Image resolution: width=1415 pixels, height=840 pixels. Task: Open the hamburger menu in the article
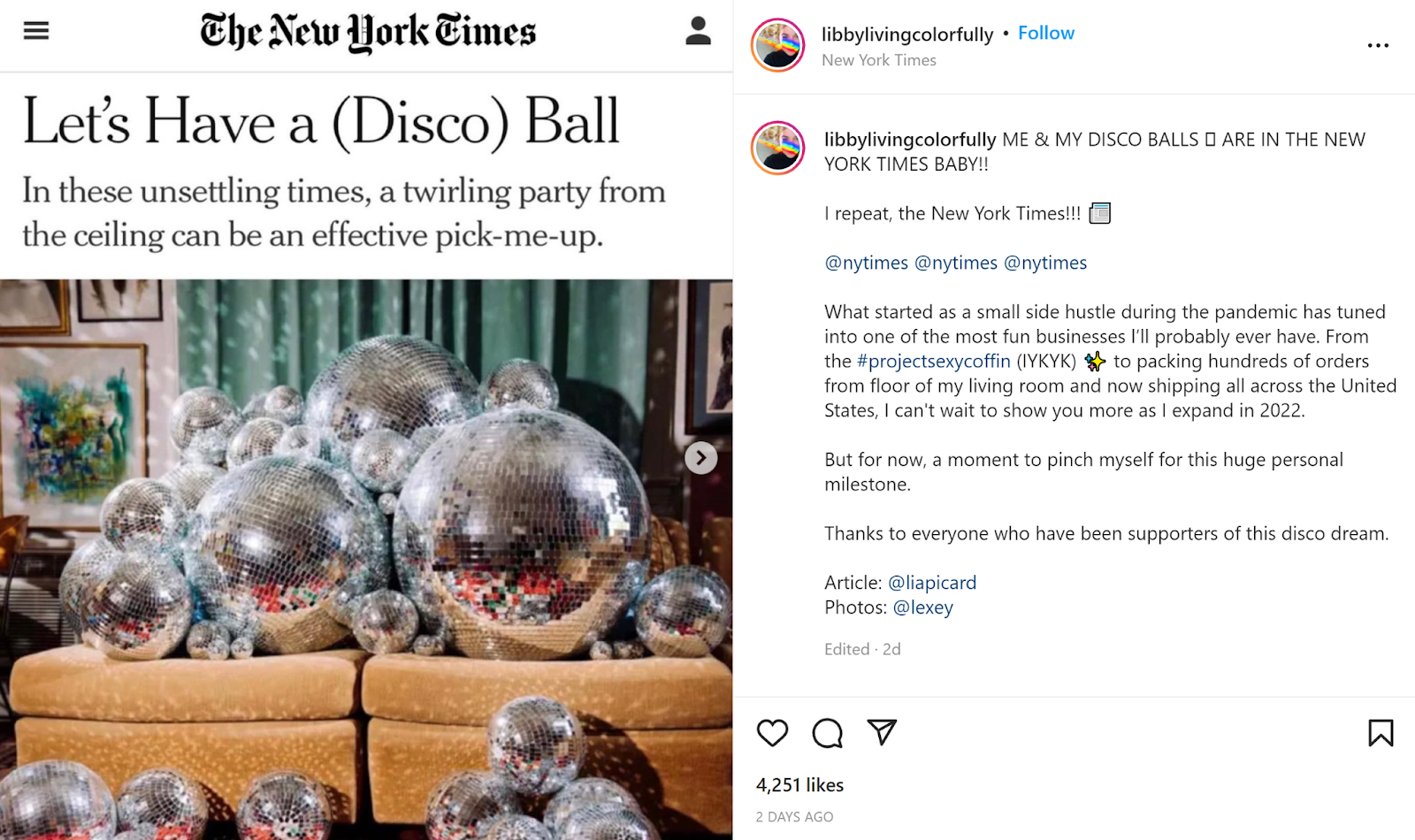[36, 31]
